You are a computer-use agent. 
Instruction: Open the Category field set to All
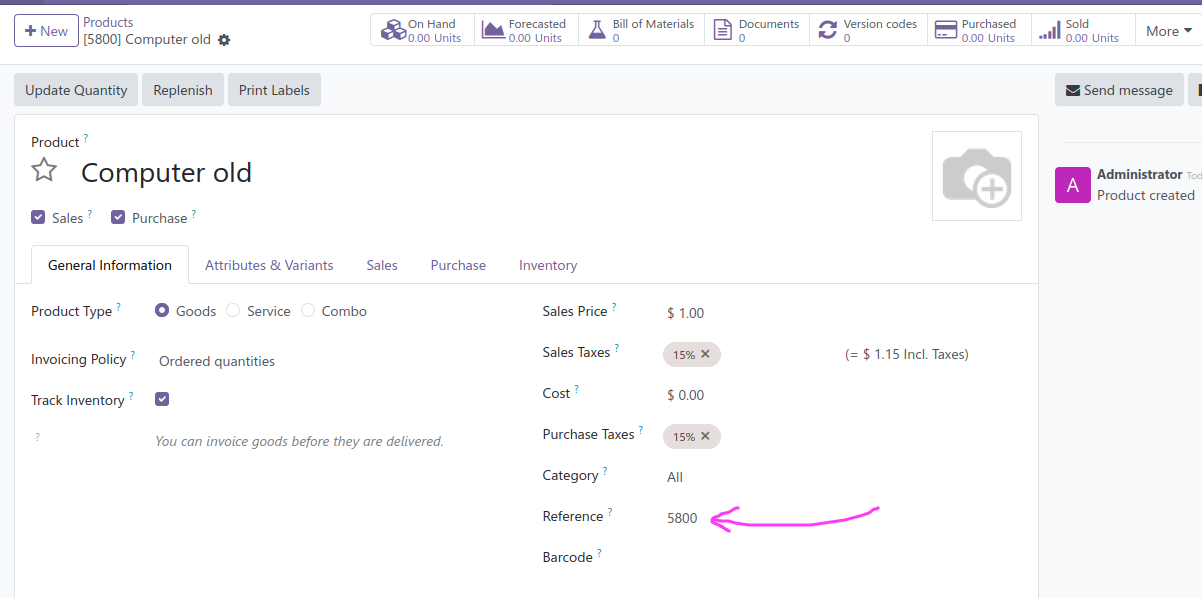(x=675, y=477)
